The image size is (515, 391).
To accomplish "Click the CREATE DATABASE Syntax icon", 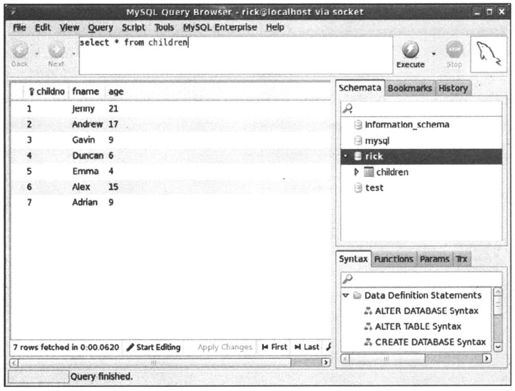I will coord(368,342).
